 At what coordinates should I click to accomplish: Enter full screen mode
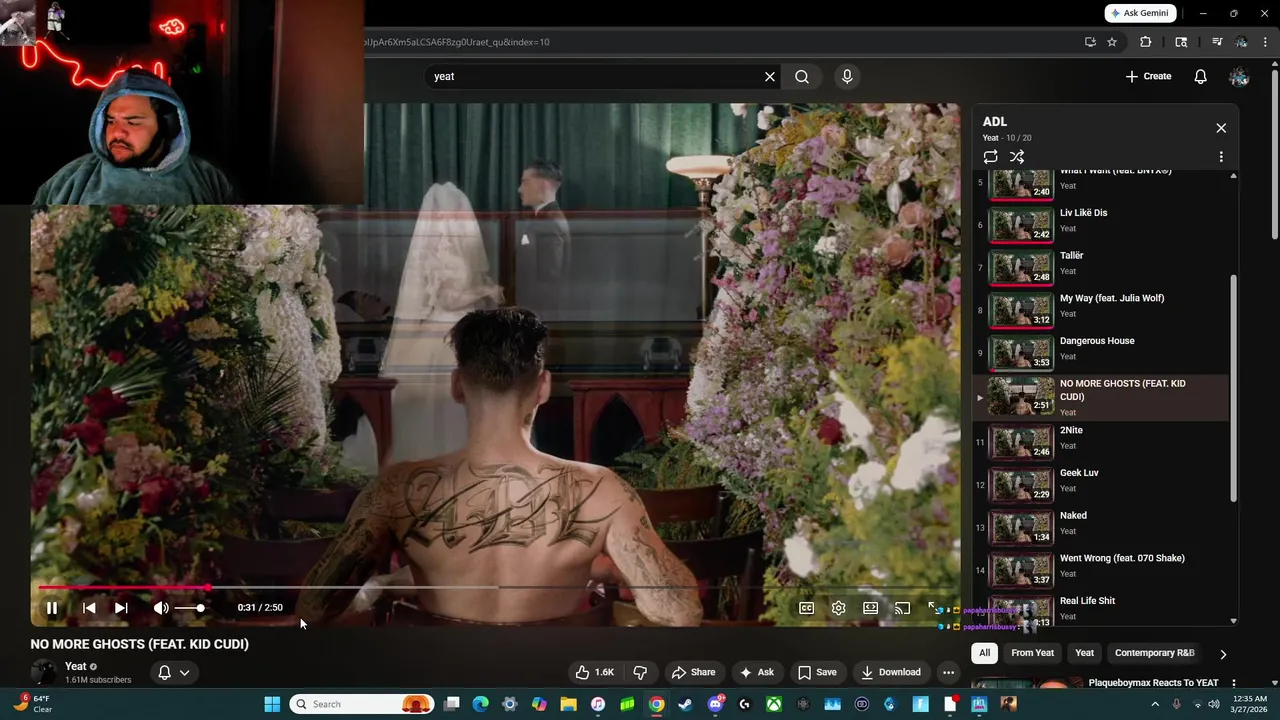pos(934,608)
